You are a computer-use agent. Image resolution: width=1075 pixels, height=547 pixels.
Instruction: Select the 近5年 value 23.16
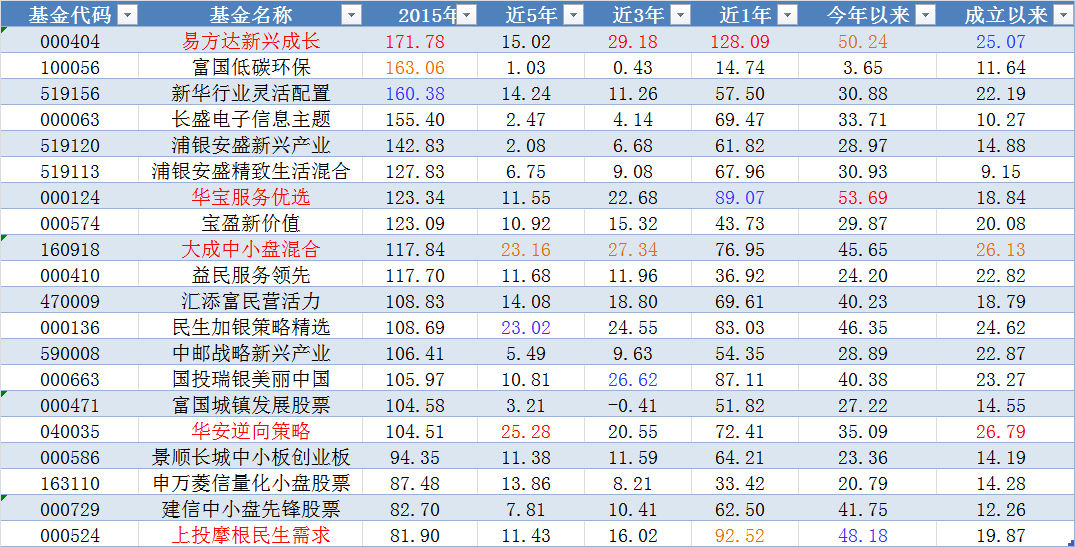click(x=526, y=250)
